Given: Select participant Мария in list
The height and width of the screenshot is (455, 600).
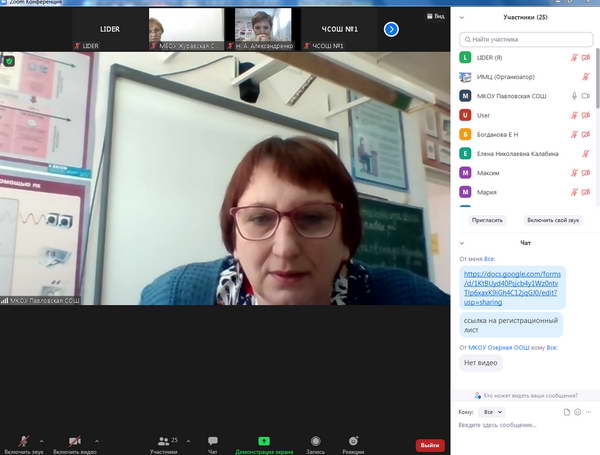Looking at the screenshot, I should 525,192.
